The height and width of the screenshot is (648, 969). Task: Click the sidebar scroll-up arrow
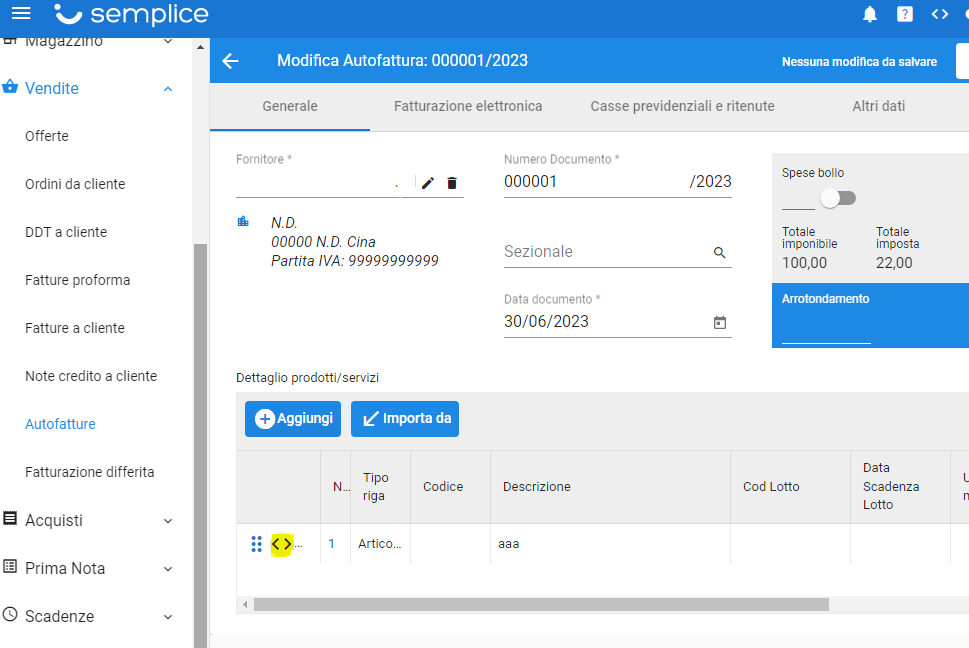(200, 47)
